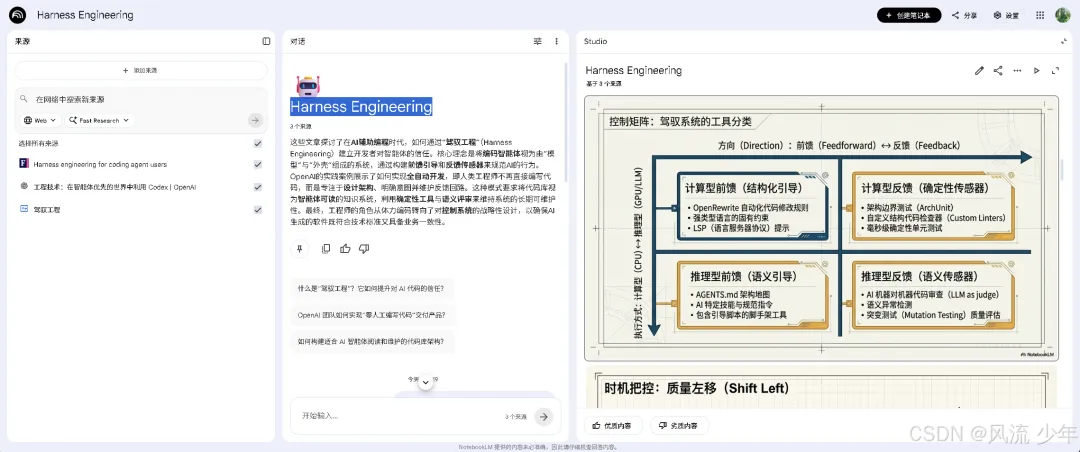
Task: Click the 来源 panel title
Action: coord(22,41)
